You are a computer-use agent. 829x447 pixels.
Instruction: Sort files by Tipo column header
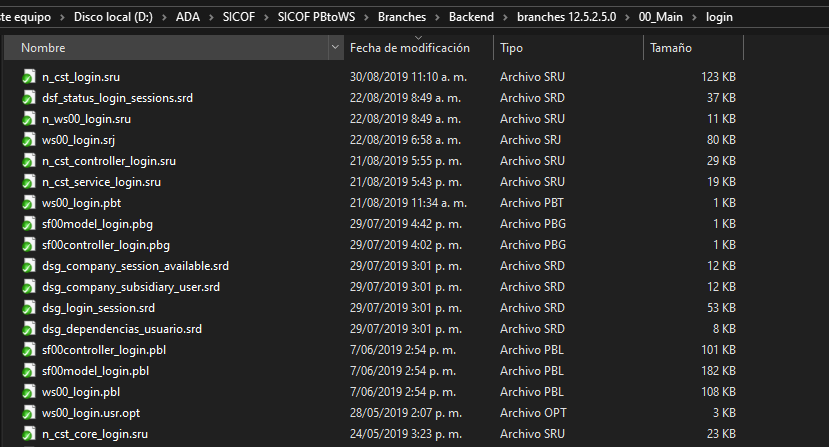(511, 48)
